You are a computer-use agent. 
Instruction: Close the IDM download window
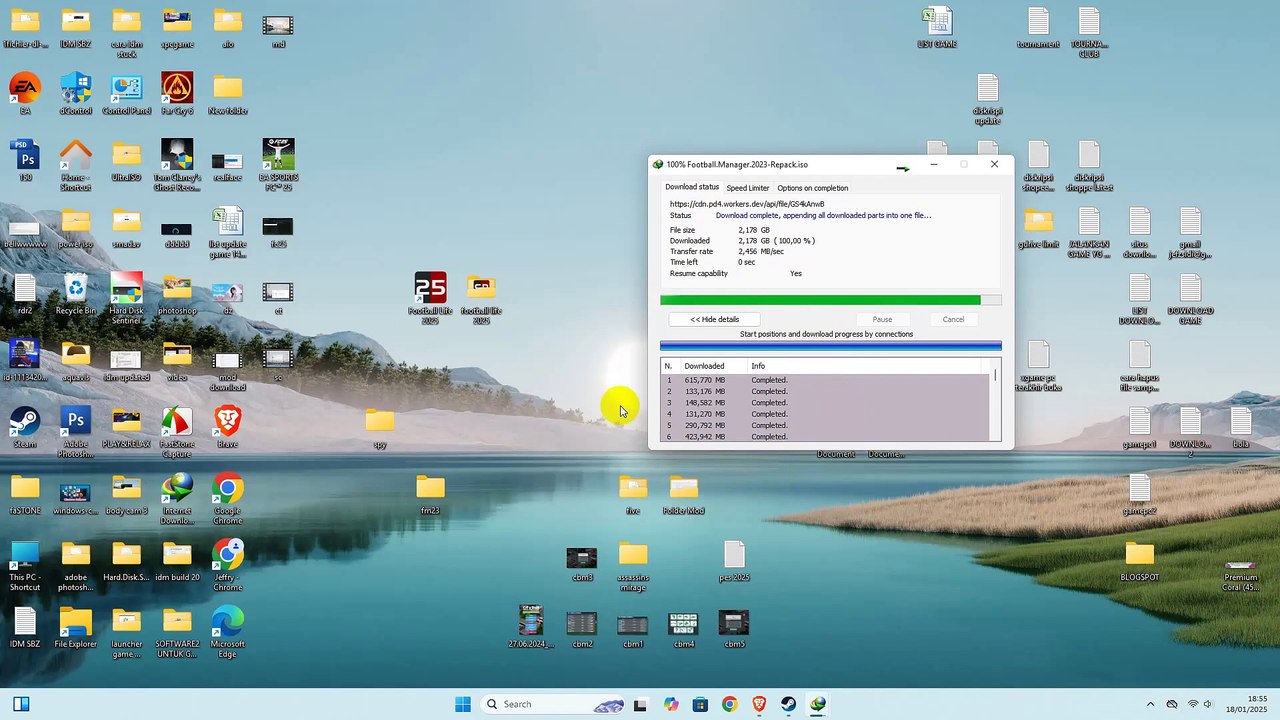tap(994, 164)
